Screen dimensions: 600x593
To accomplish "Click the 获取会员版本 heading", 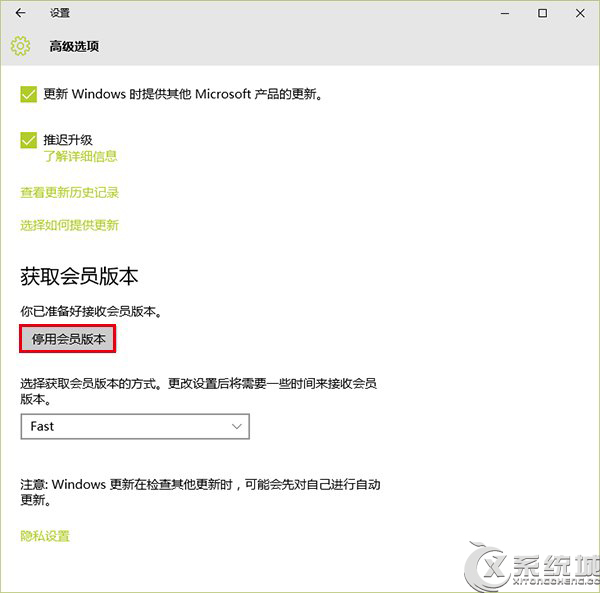I will [79, 276].
